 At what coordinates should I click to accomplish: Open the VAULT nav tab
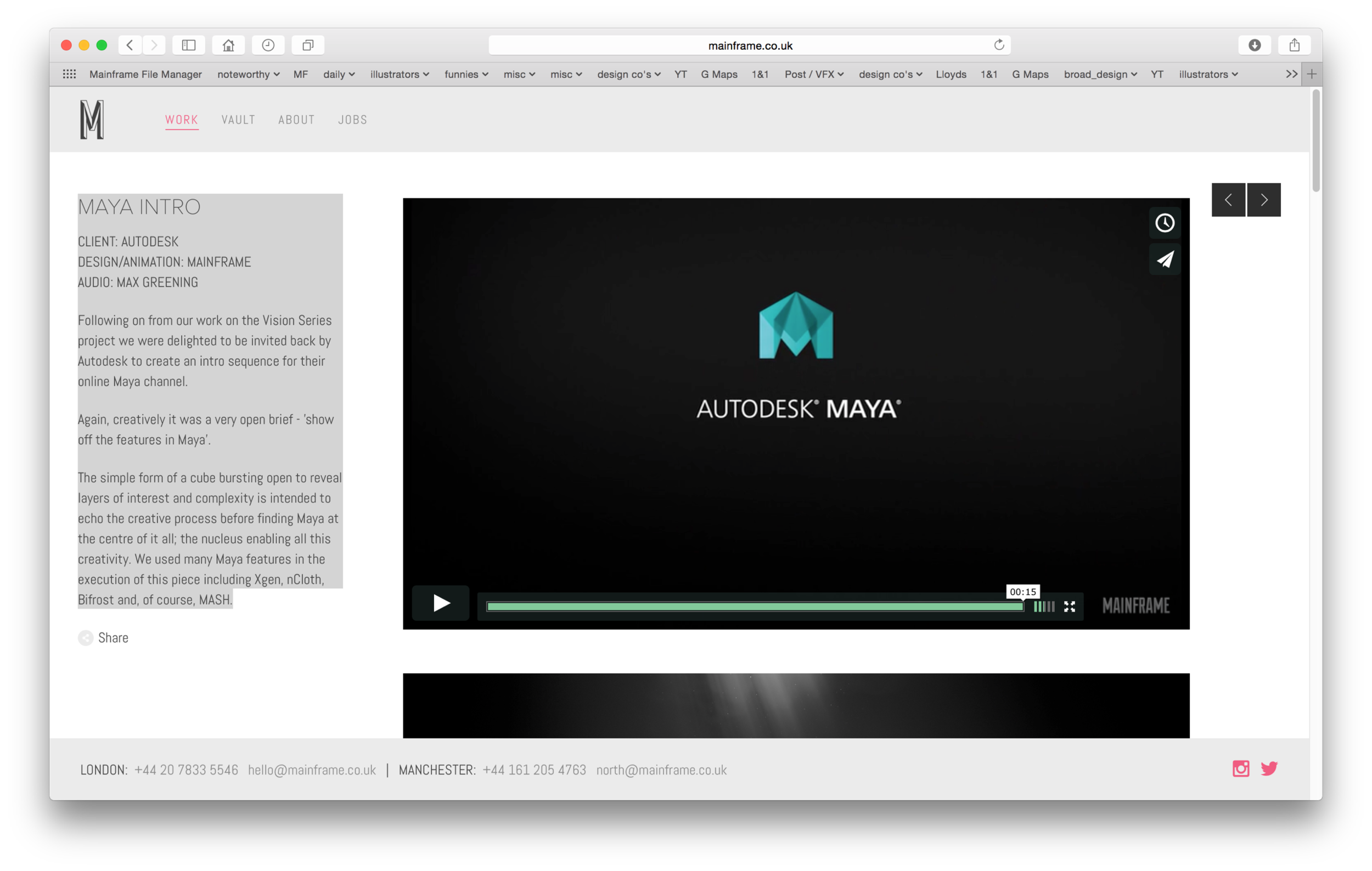coord(238,120)
